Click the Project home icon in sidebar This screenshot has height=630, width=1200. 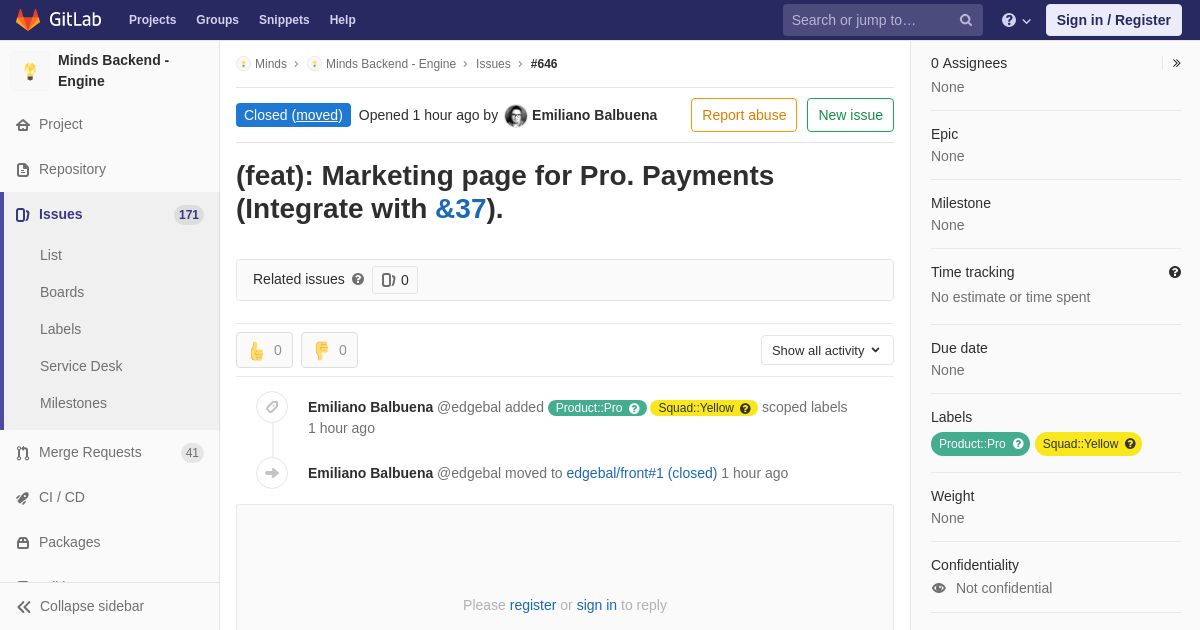coord(23,125)
